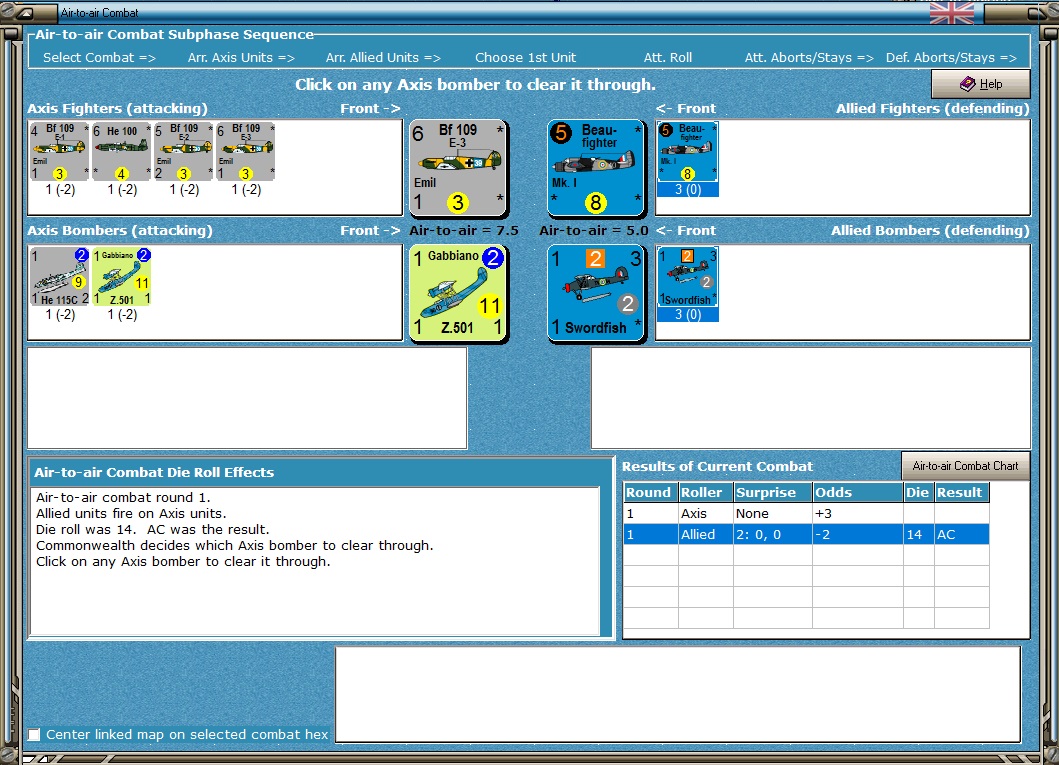Click the Result column header
This screenshot has height=765, width=1059.
962,492
